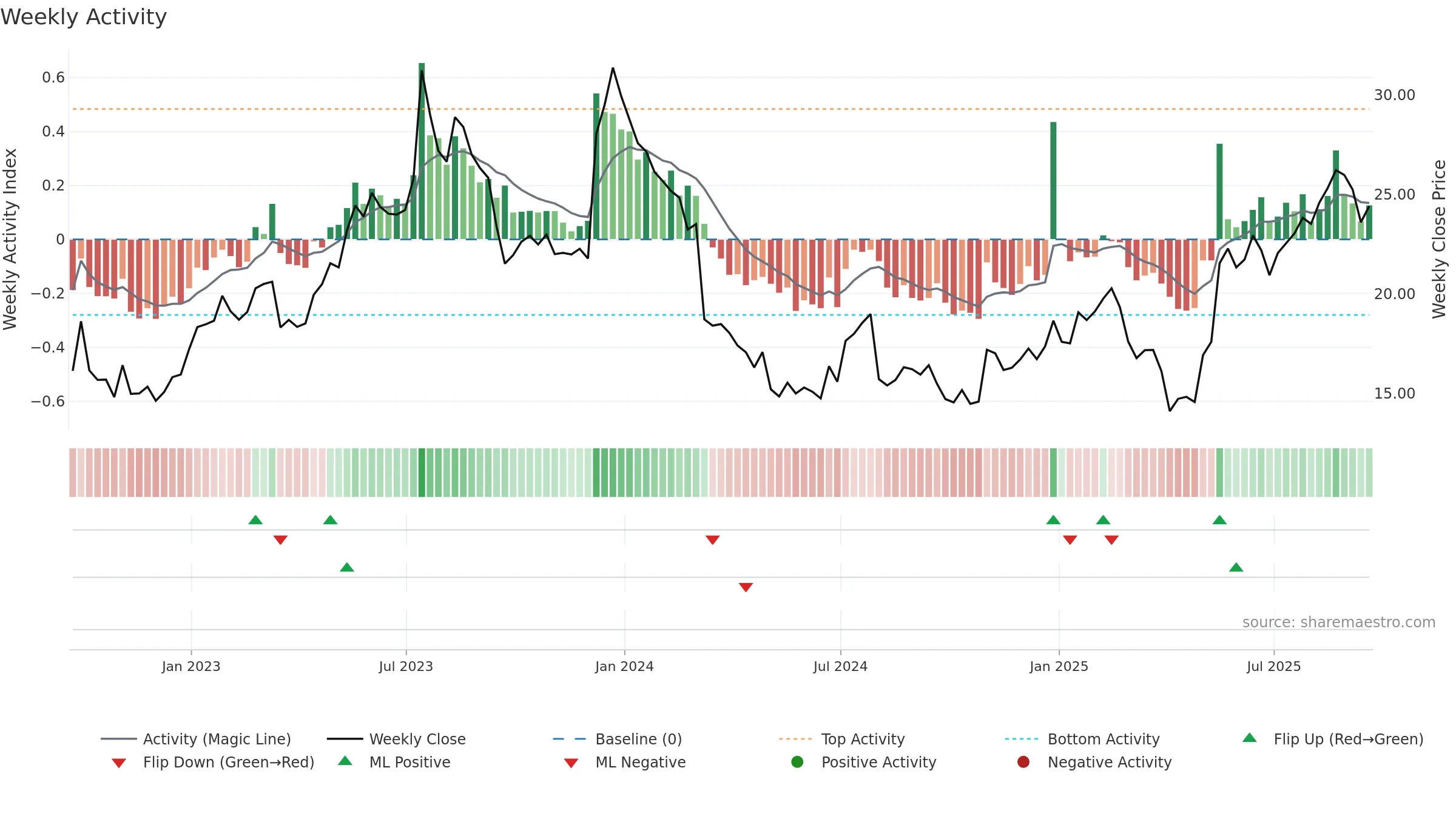Image resolution: width=1456 pixels, height=819 pixels.
Task: Click the Jul 2024 x-axis label
Action: (x=840, y=666)
